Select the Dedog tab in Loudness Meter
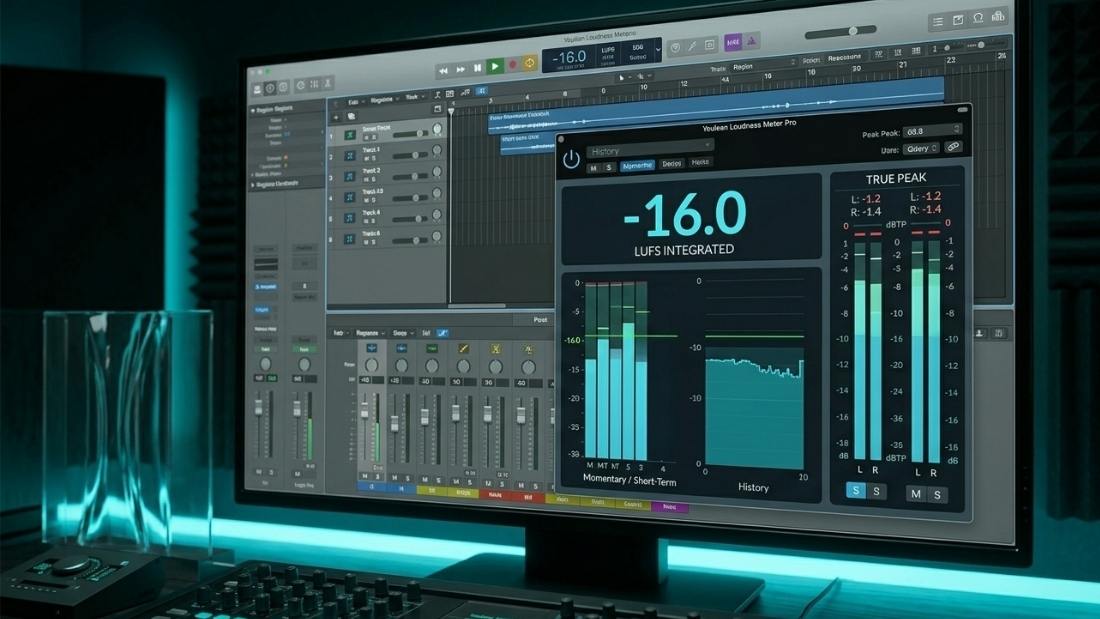The image size is (1100, 619). (x=672, y=164)
